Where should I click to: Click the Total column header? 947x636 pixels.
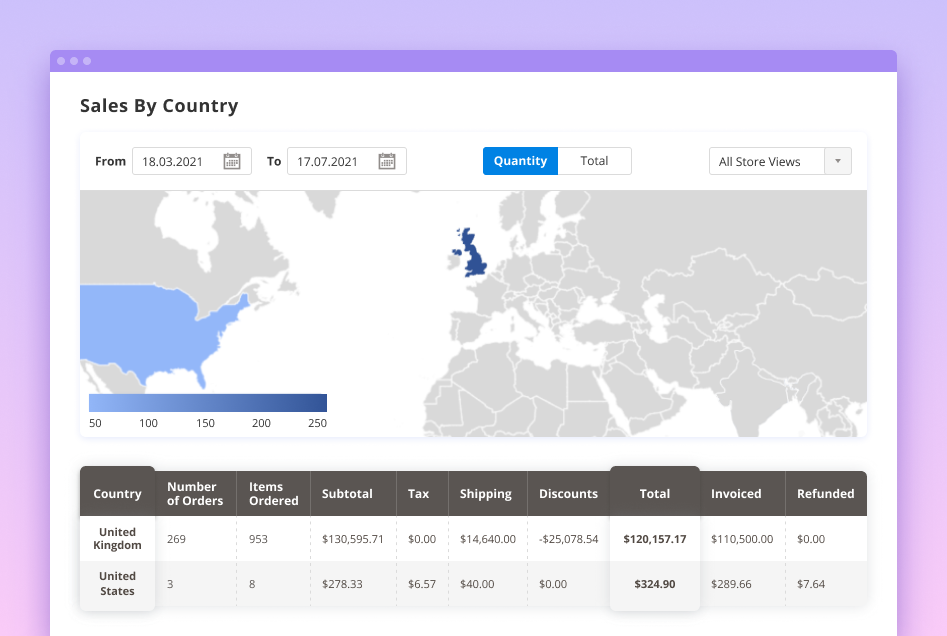tap(654, 494)
